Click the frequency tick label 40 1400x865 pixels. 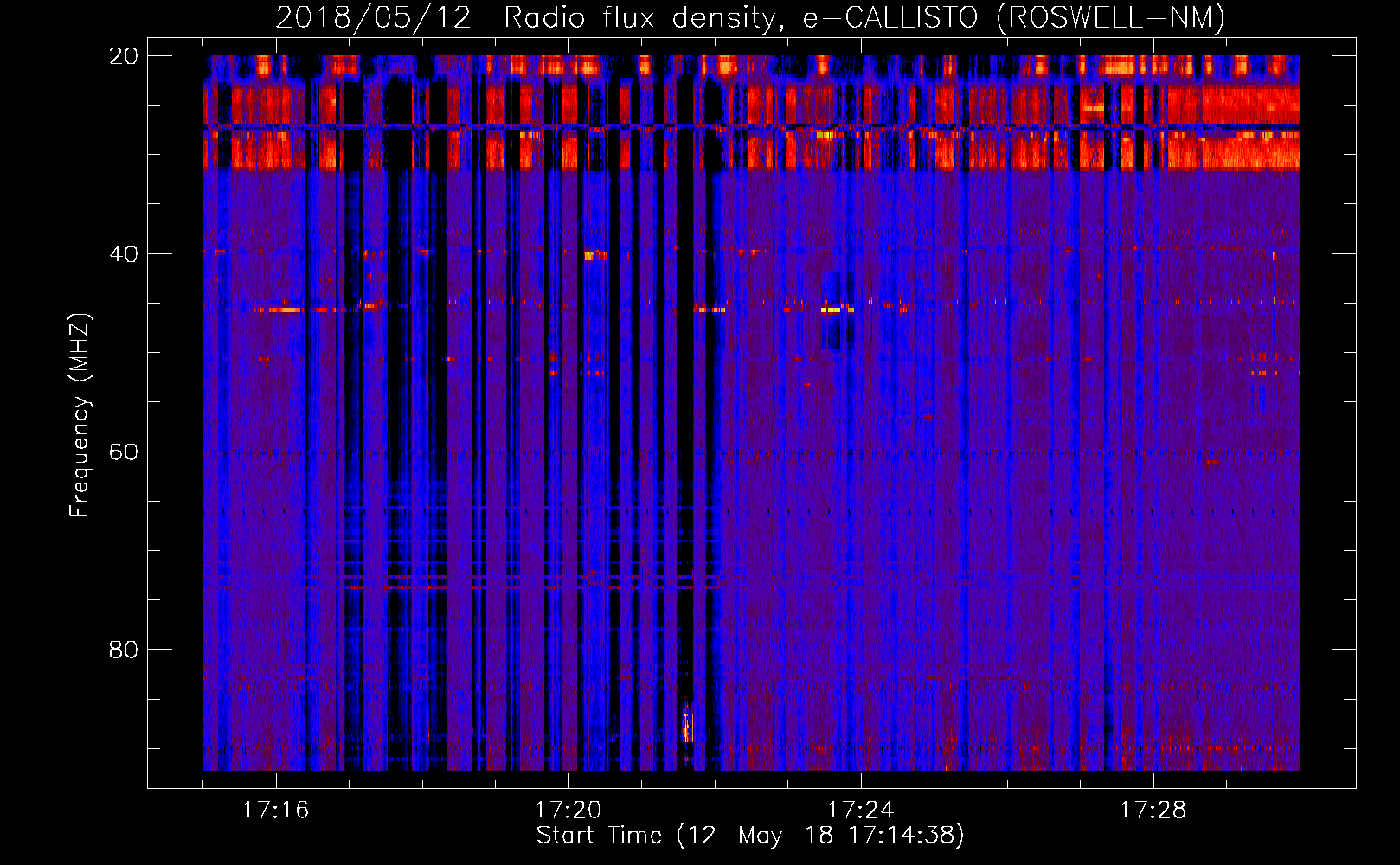tap(124, 254)
